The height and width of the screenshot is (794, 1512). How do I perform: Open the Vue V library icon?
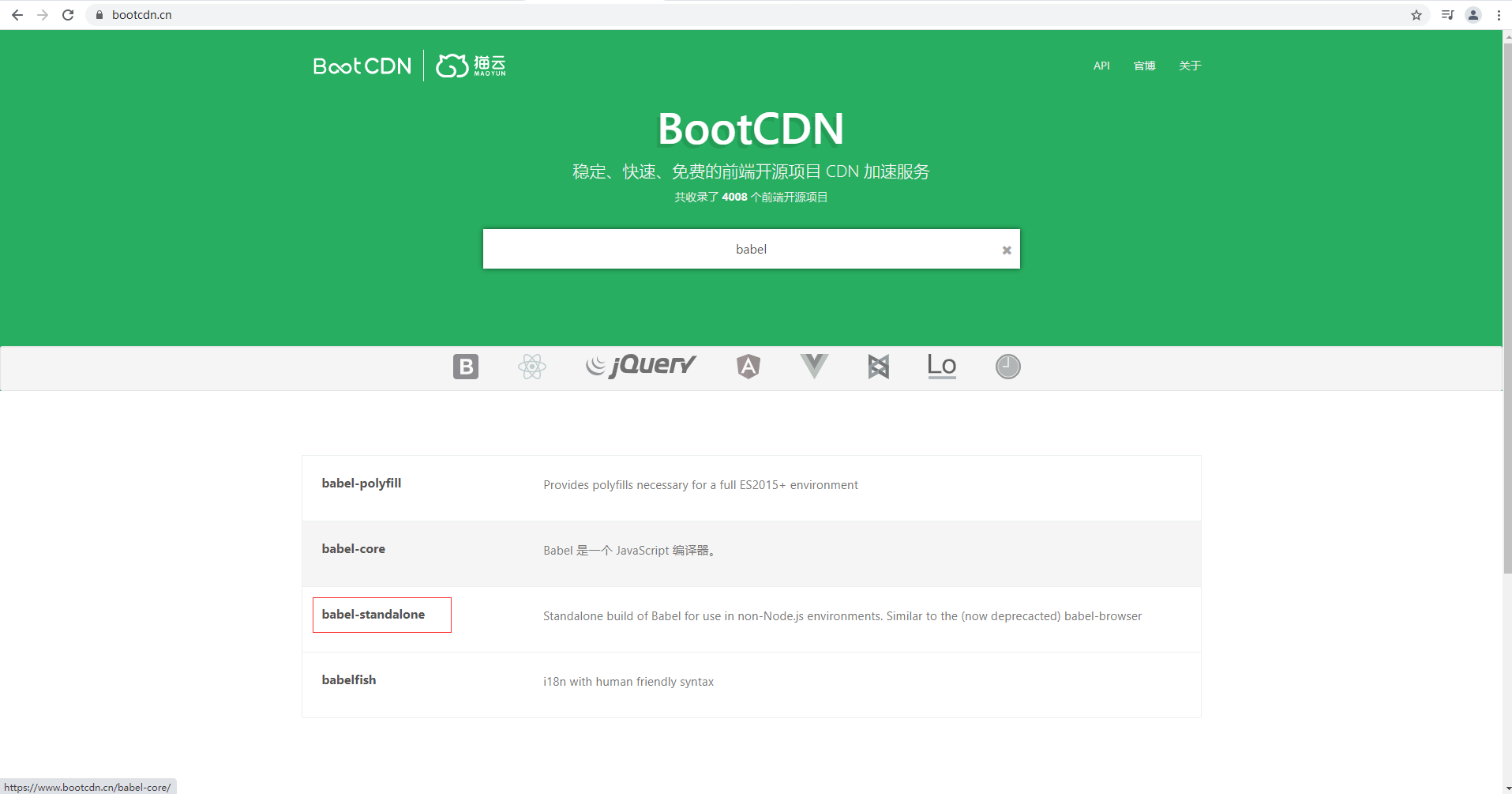814,366
